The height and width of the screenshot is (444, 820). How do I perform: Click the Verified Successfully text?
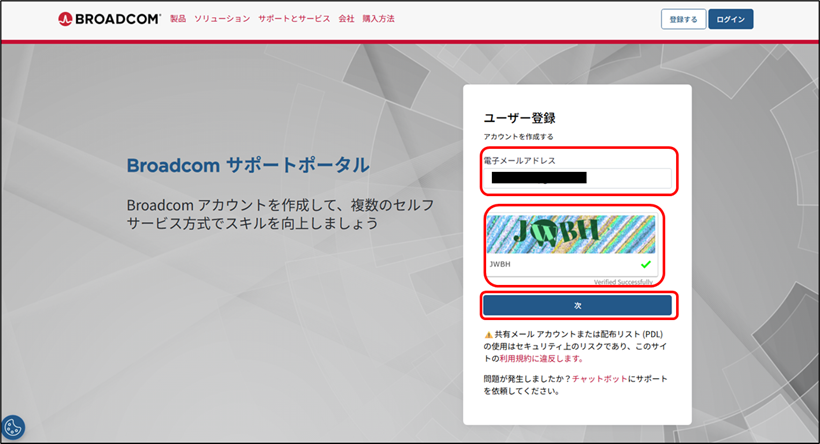point(623,282)
